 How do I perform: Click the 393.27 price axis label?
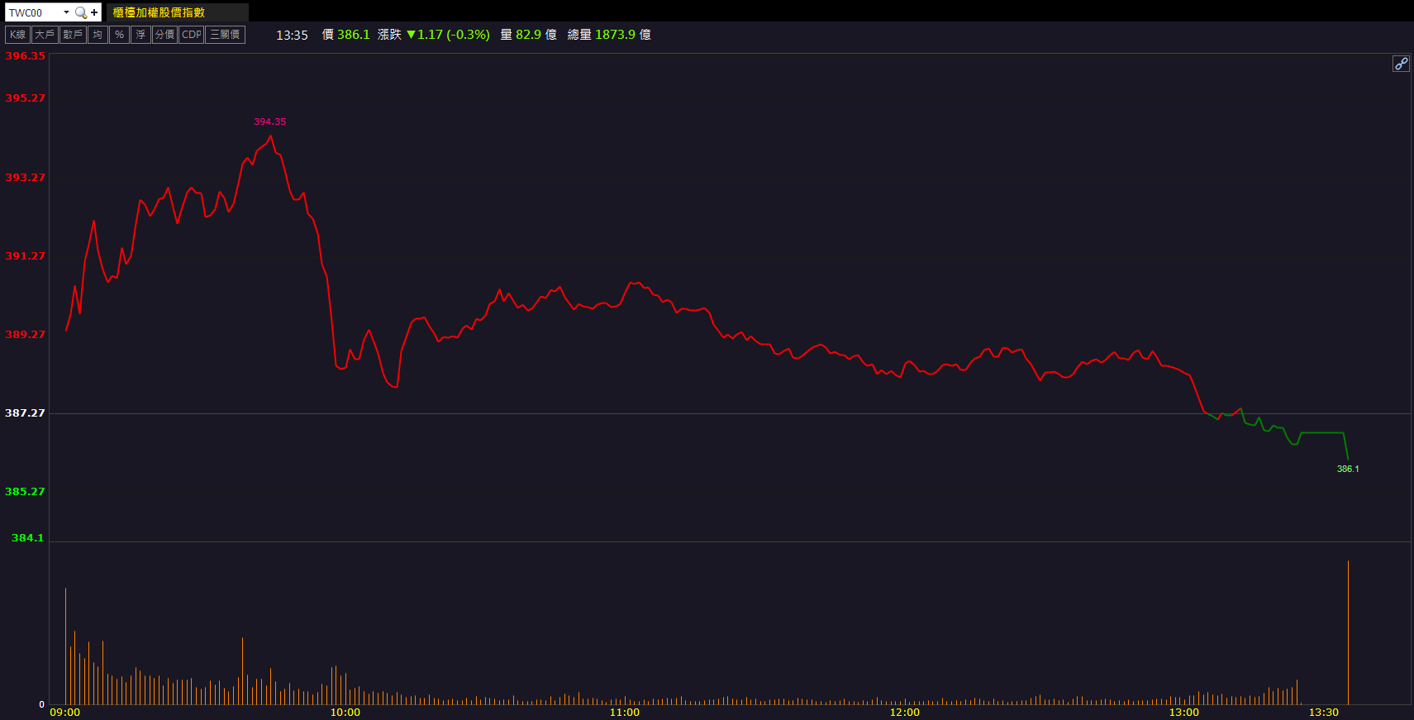tap(25, 177)
